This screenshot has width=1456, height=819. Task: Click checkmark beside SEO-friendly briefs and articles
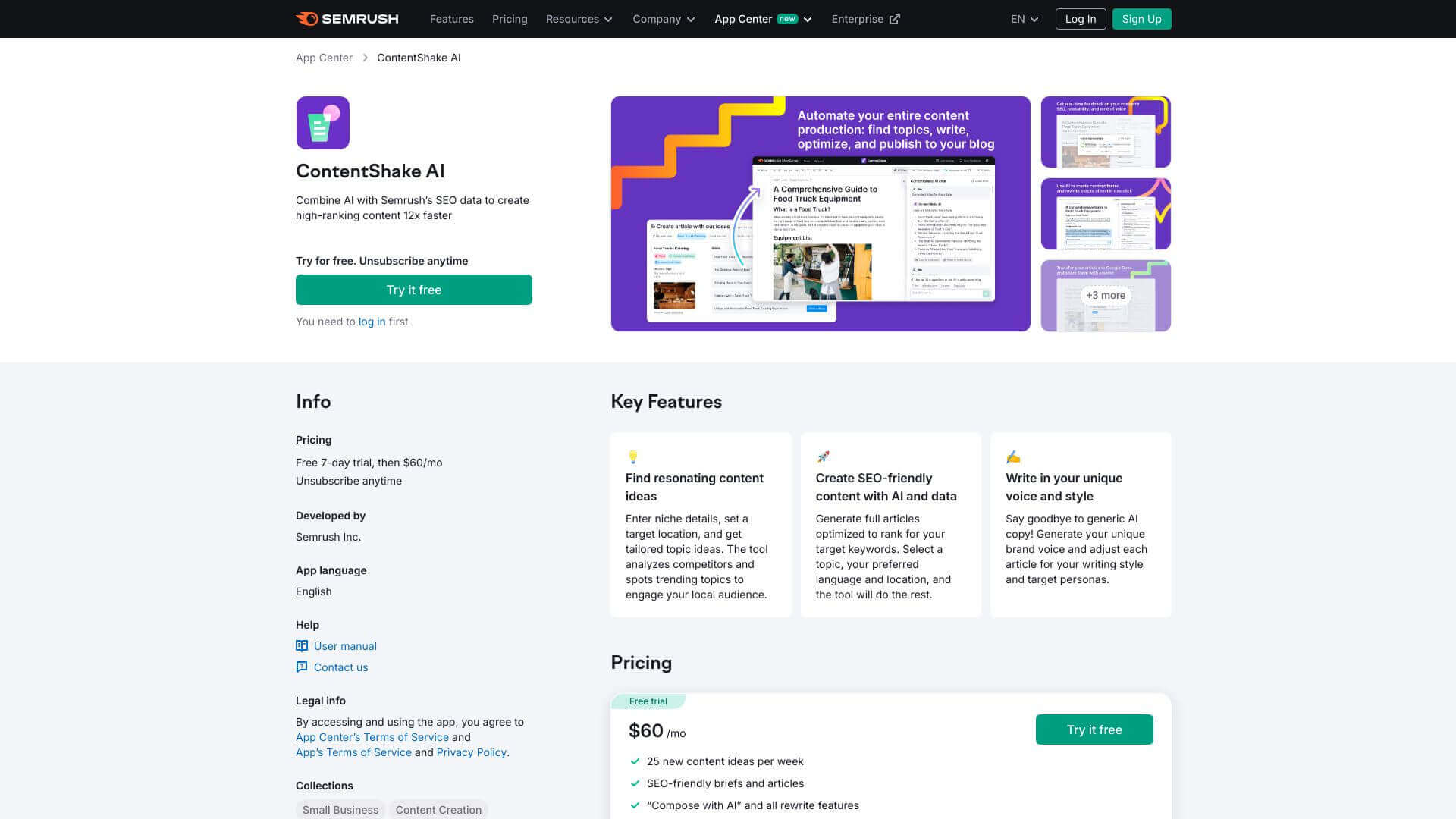tap(635, 783)
